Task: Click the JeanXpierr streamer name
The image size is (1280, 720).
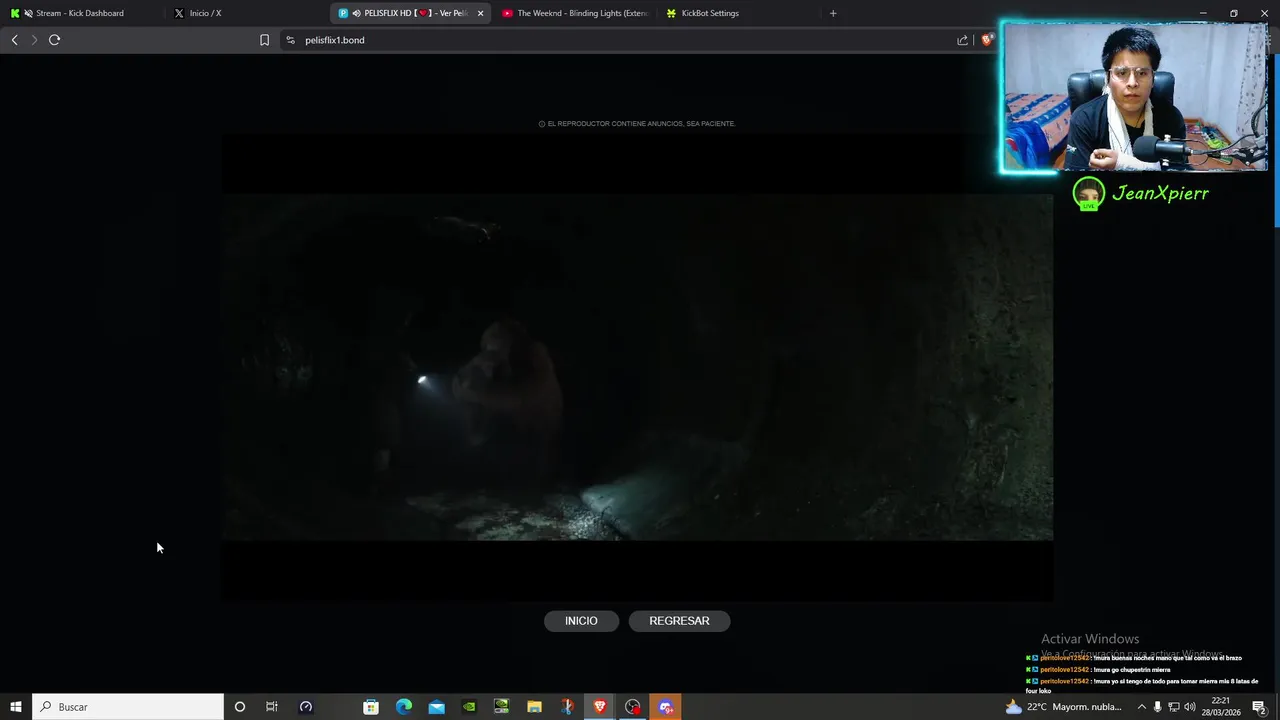Action: pos(1160,194)
